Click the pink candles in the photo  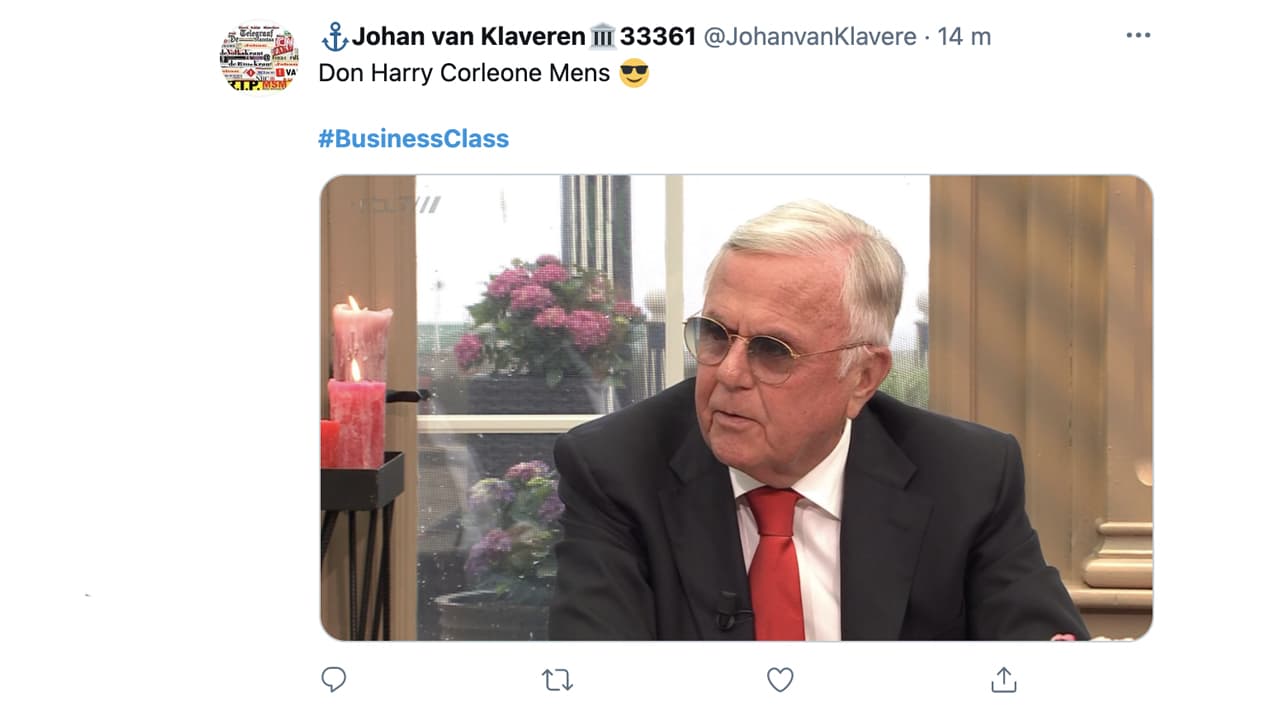click(x=358, y=385)
